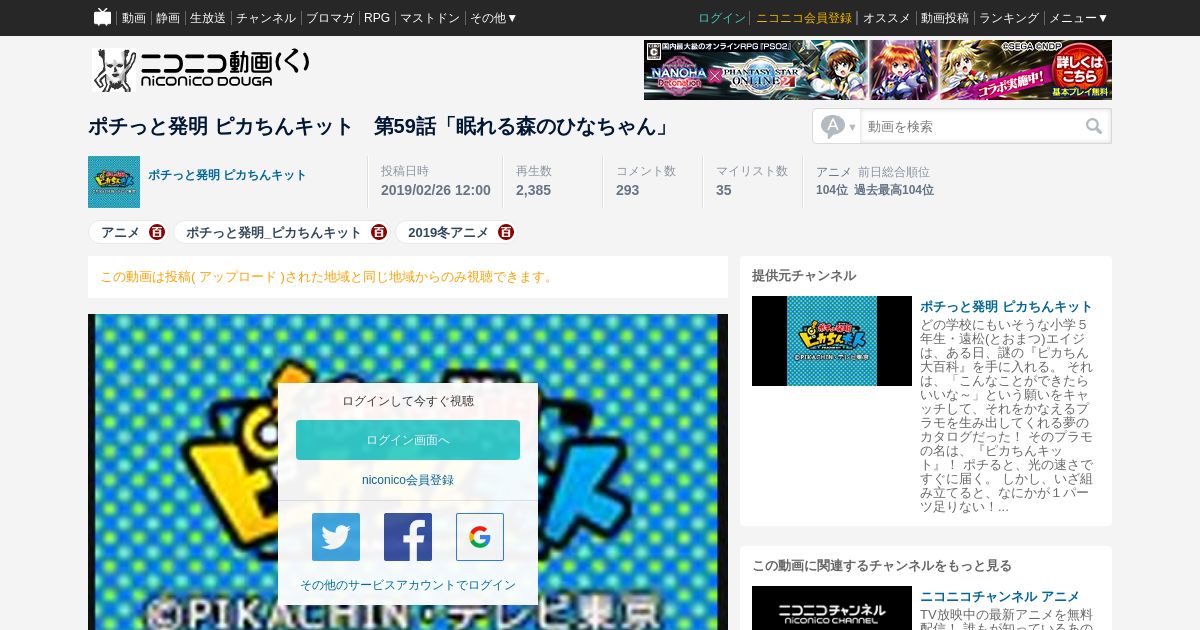Open uploader ポチっと発明 ピカちんキット channel name link
Image resolution: width=1200 pixels, height=630 pixels.
coord(227,175)
